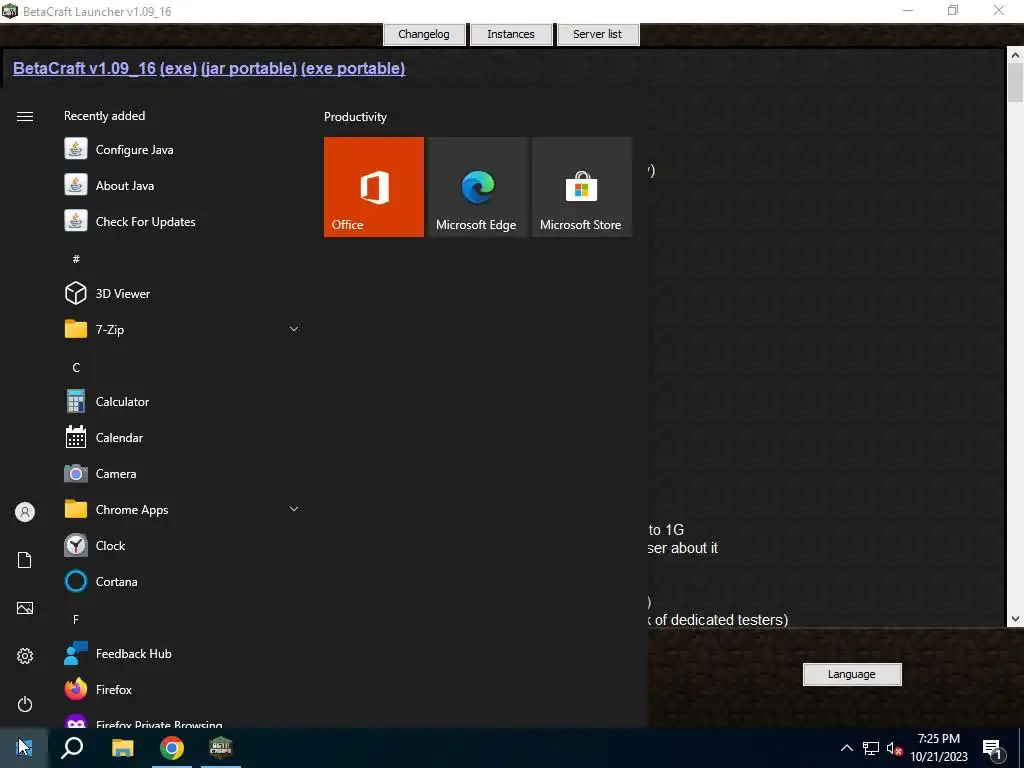This screenshot has height=768, width=1024.
Task: Show hidden tray icons arrow
Action: tap(846, 748)
